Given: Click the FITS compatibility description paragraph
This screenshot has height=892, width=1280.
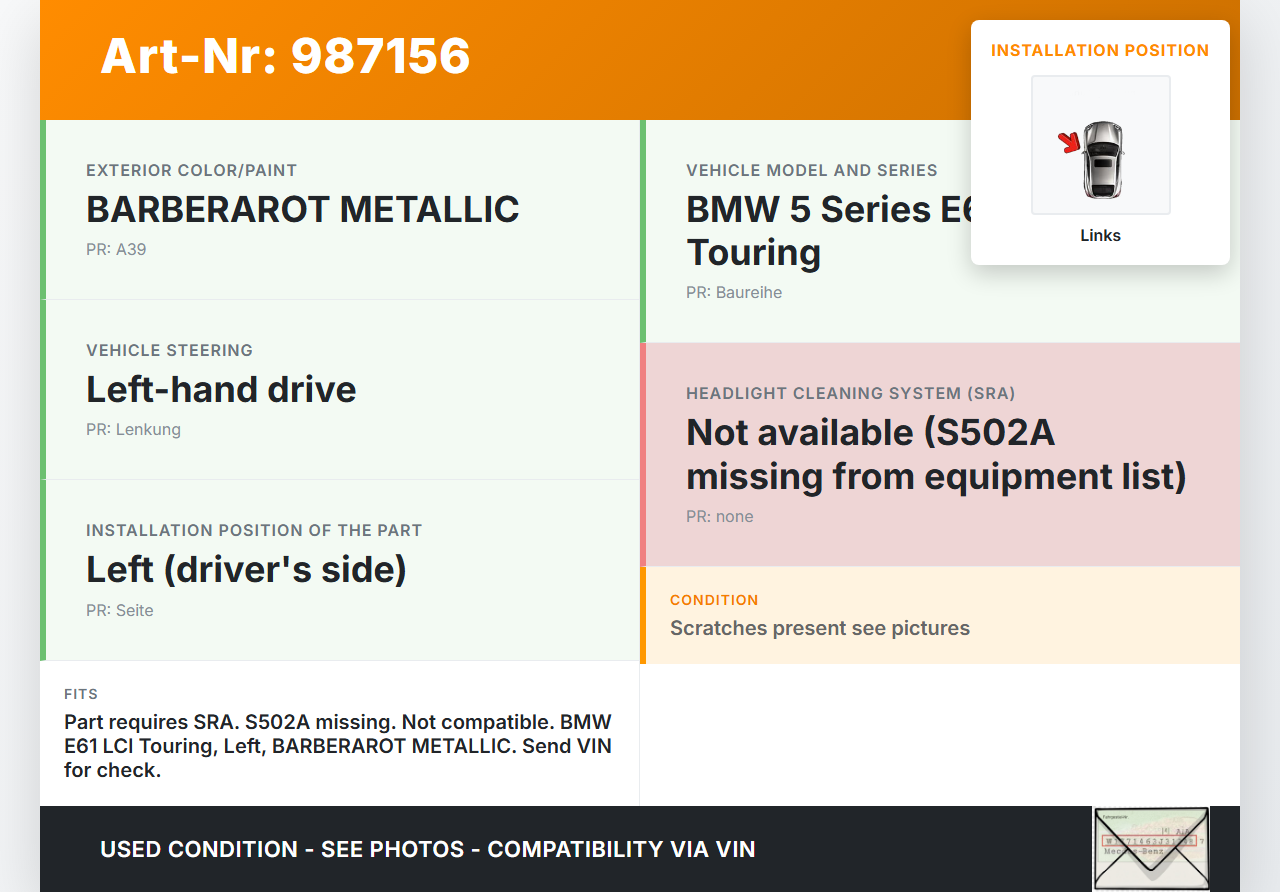Looking at the screenshot, I should coord(337,746).
